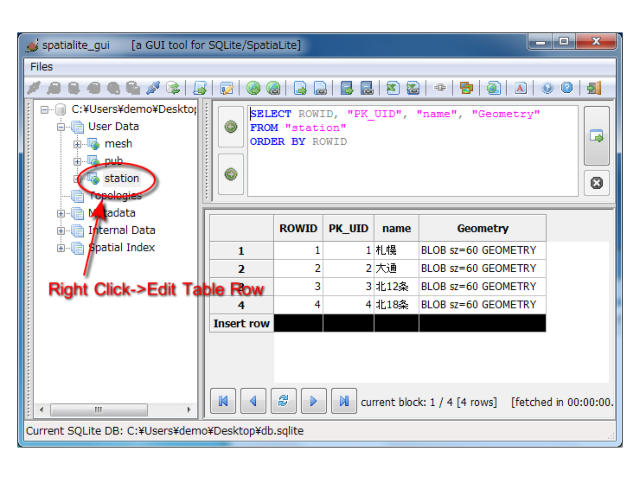Click the SQL query text editor
The width and height of the screenshot is (640, 480).
(413, 151)
